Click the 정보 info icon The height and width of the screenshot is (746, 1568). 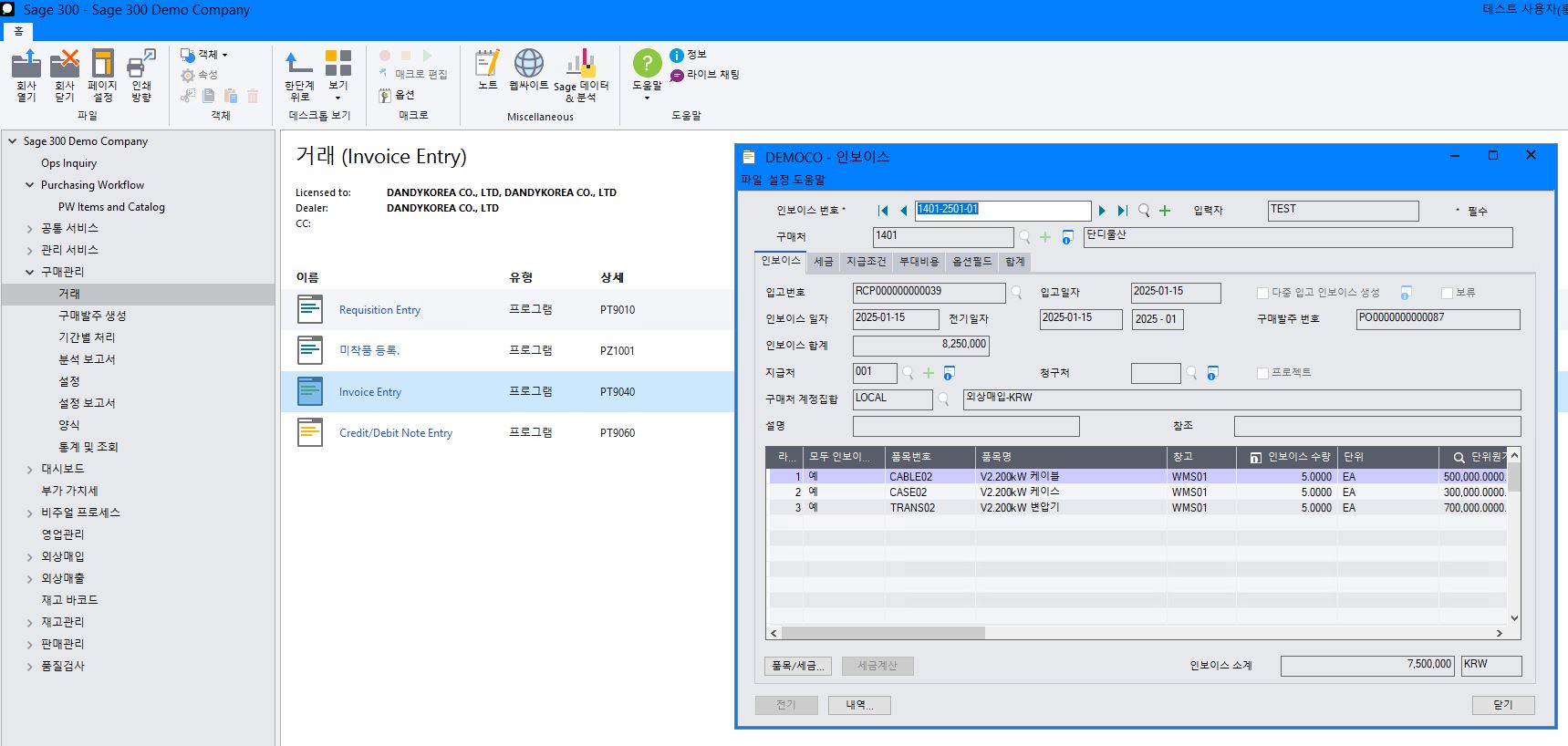(677, 56)
